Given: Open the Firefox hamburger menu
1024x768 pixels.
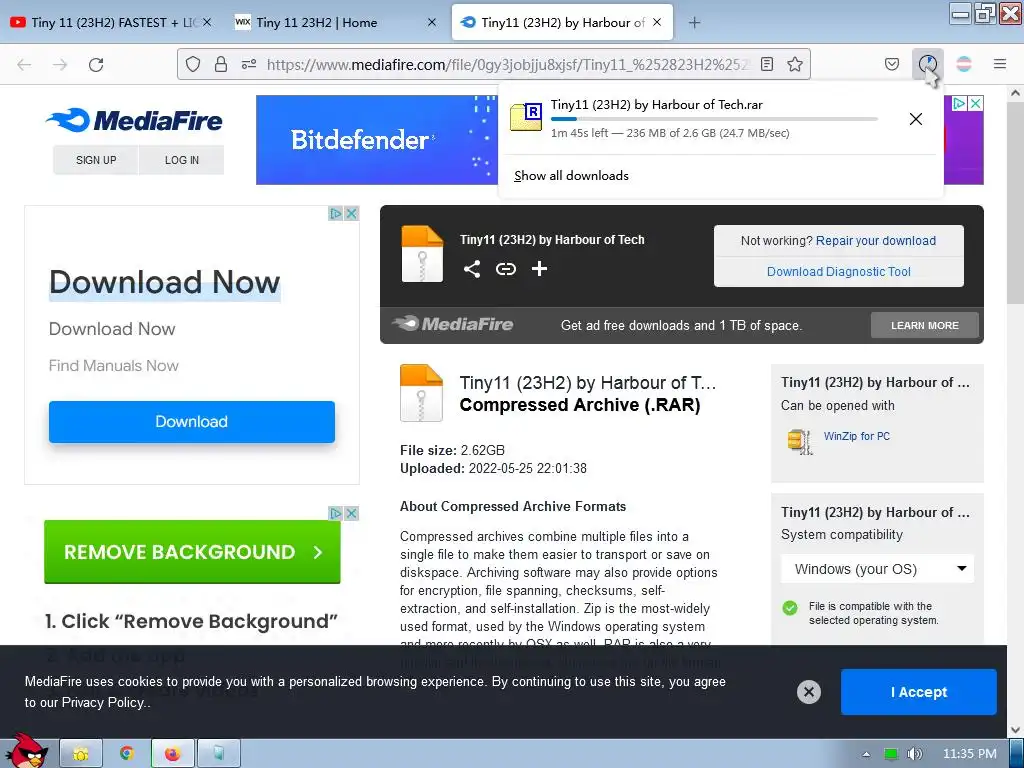Looking at the screenshot, I should [1000, 64].
